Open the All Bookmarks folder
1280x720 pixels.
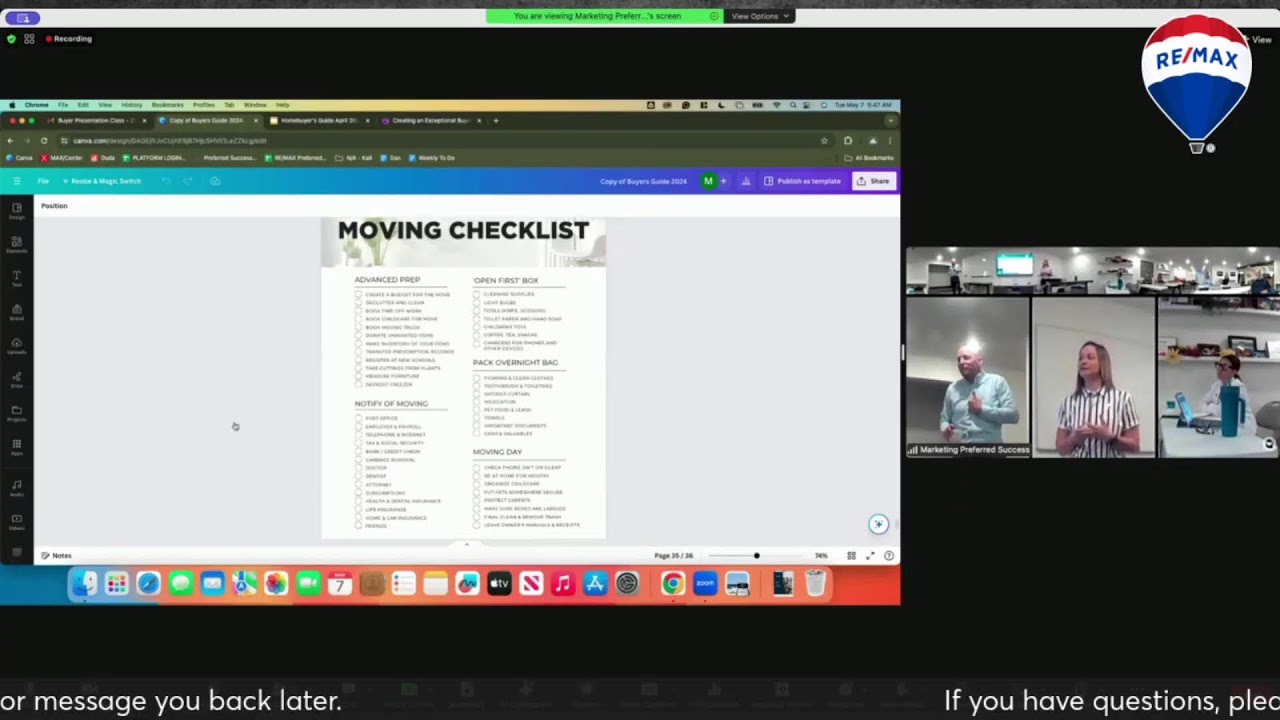tap(869, 158)
